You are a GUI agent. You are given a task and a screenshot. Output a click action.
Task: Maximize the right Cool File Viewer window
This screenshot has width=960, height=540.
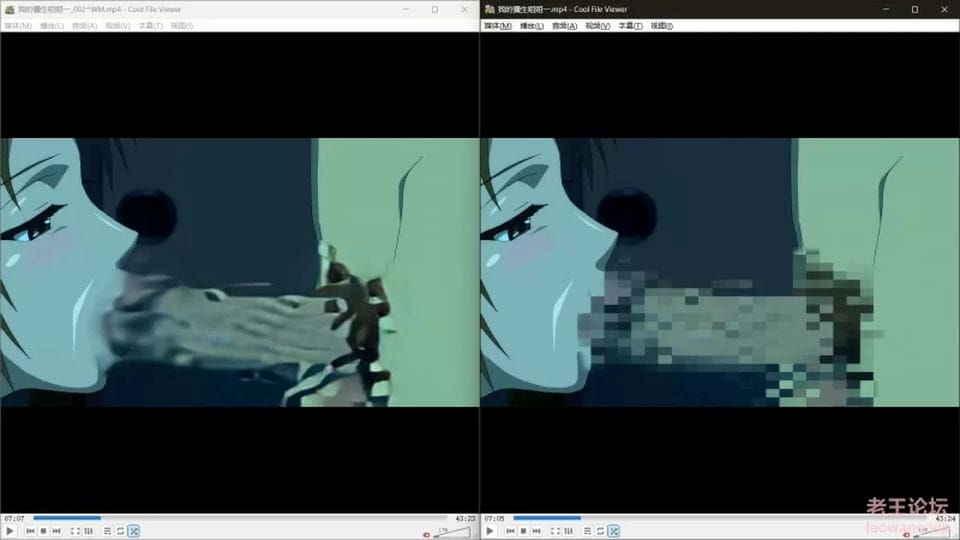(915, 9)
